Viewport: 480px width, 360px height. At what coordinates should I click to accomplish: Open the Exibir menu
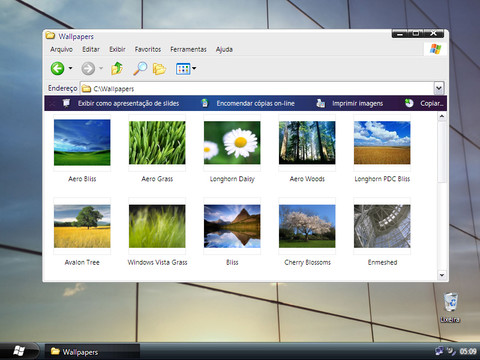tap(117, 49)
